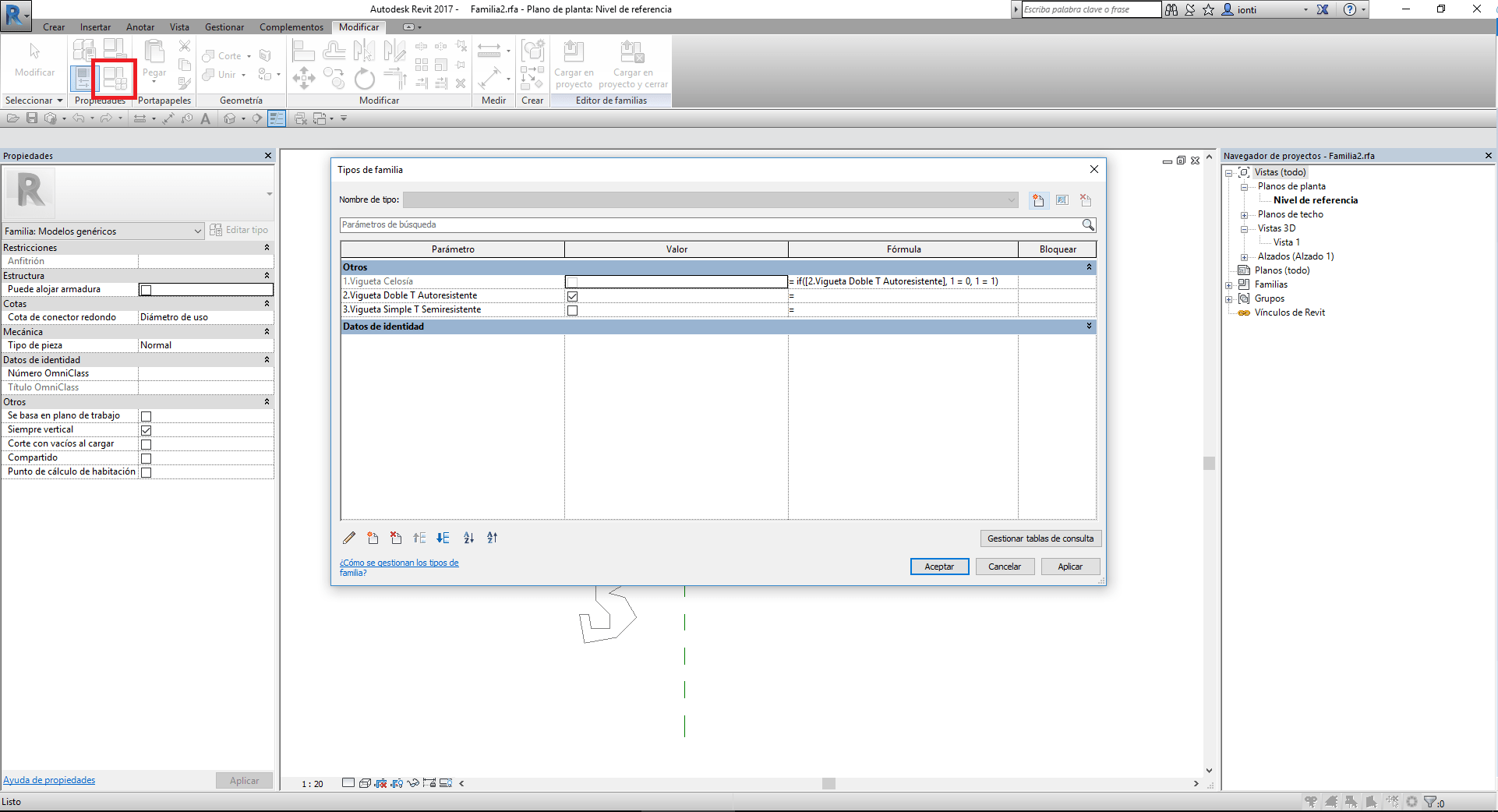Open the family types help link
This screenshot has height=812, width=1498.
pyautogui.click(x=399, y=567)
